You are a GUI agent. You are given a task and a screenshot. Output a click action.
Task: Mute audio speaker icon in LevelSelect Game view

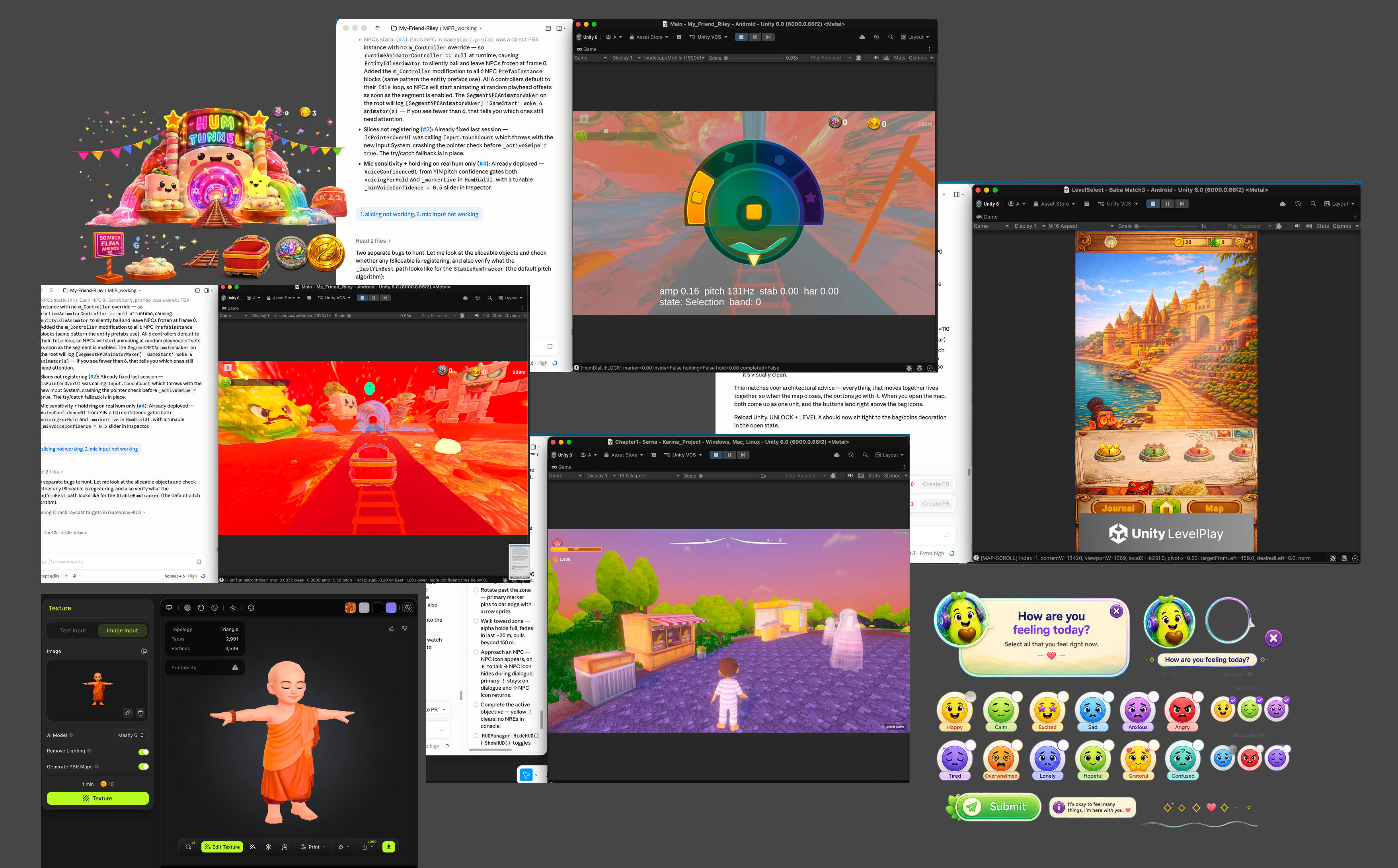[x=1298, y=226]
